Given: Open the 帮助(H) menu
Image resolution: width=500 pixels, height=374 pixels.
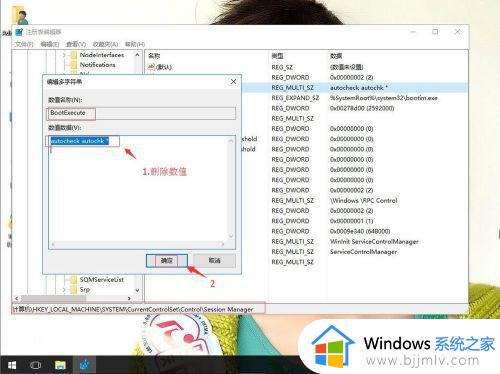Looking at the screenshot, I should 135,44.
